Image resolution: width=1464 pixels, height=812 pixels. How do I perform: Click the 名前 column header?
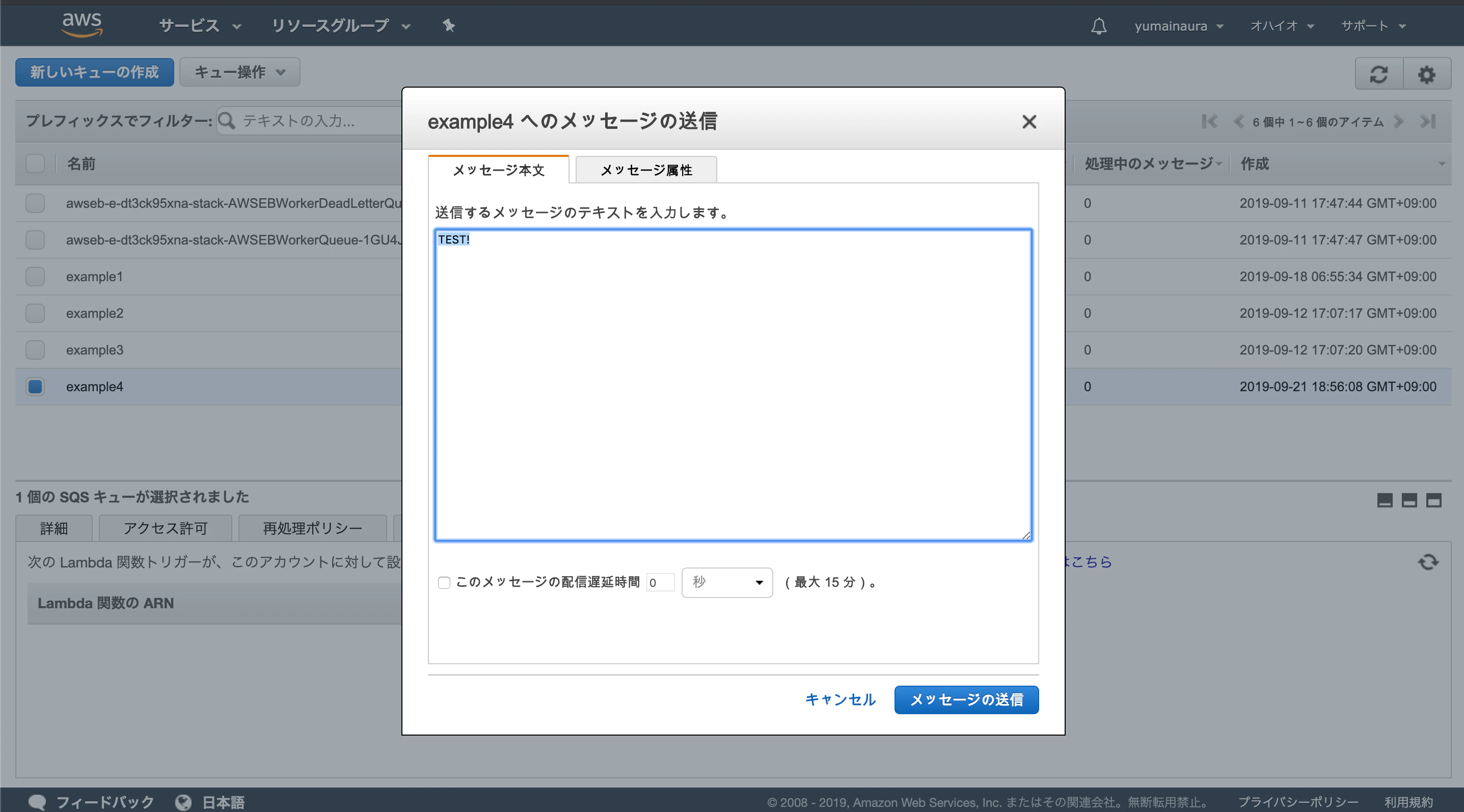[80, 164]
